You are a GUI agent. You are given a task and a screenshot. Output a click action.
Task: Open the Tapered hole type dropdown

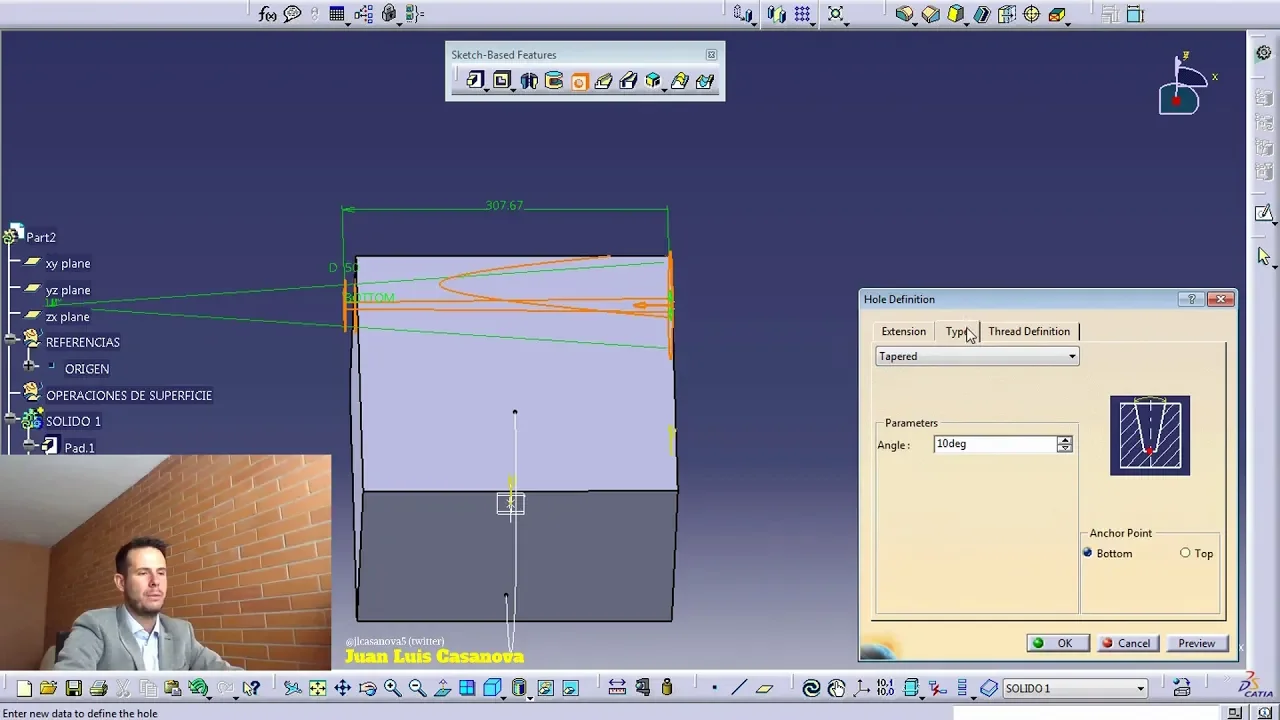tap(1072, 357)
